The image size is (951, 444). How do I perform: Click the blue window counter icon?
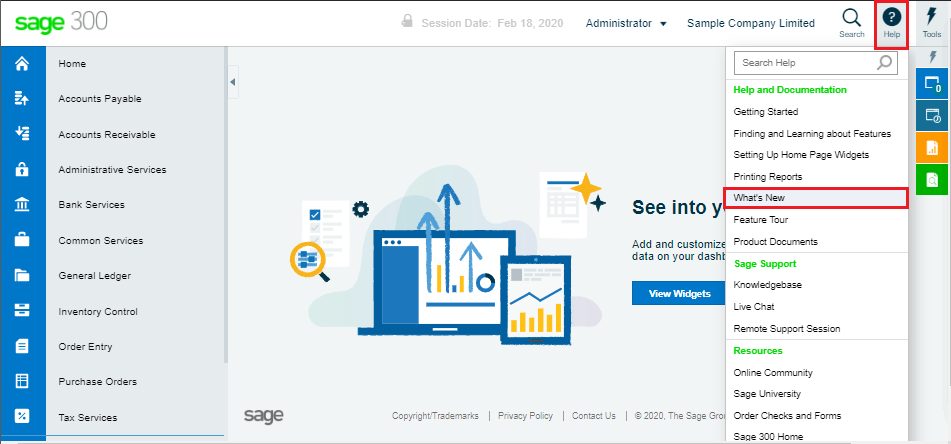932,84
